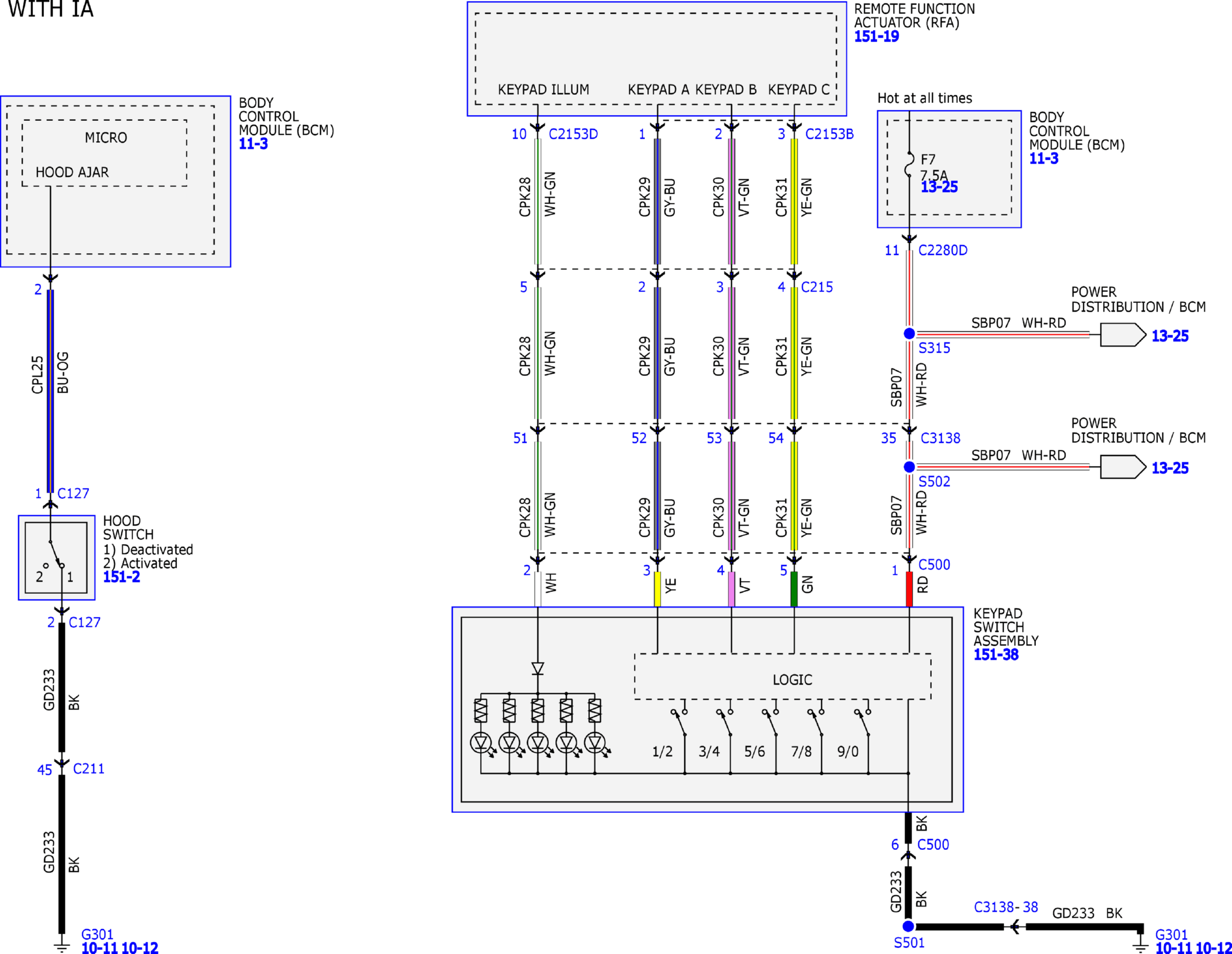
Task: Click the C215 connector label
Action: 817,287
